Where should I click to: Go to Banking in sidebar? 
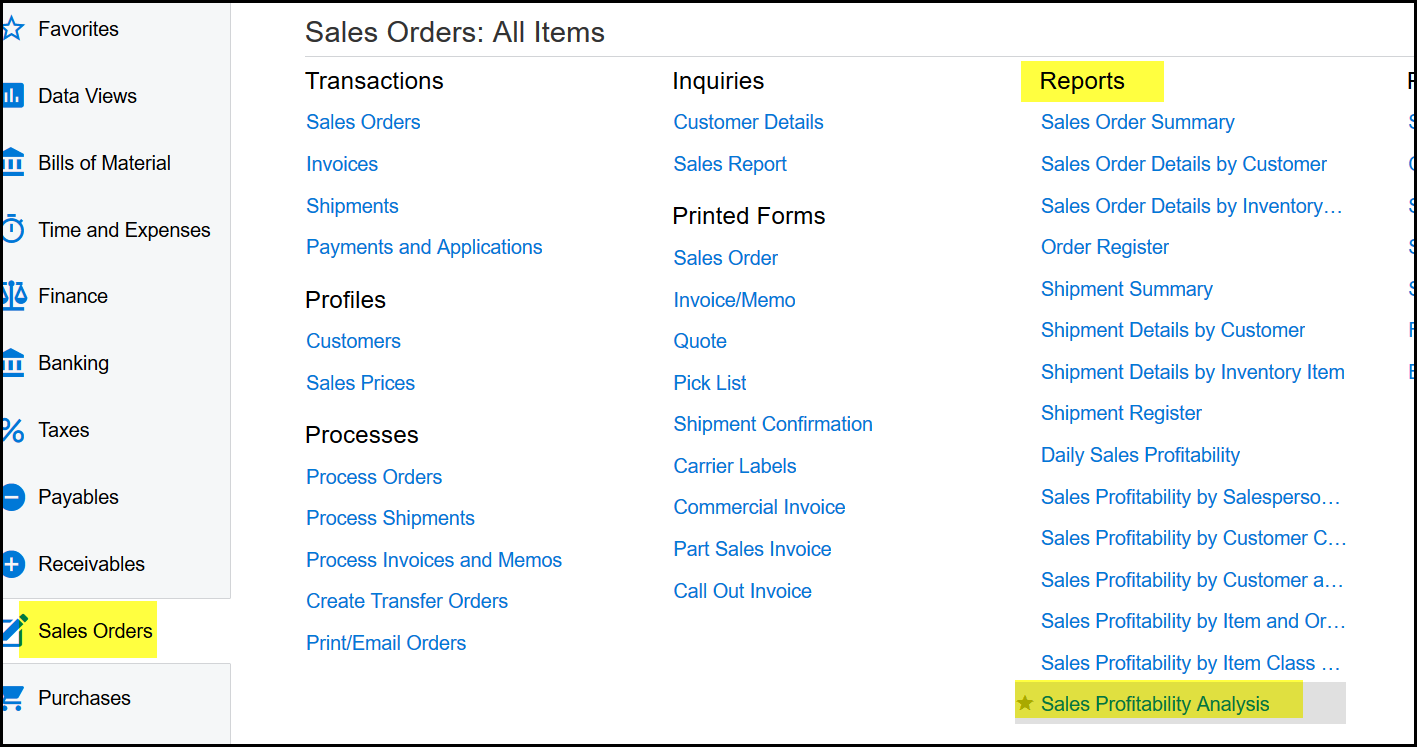[73, 363]
